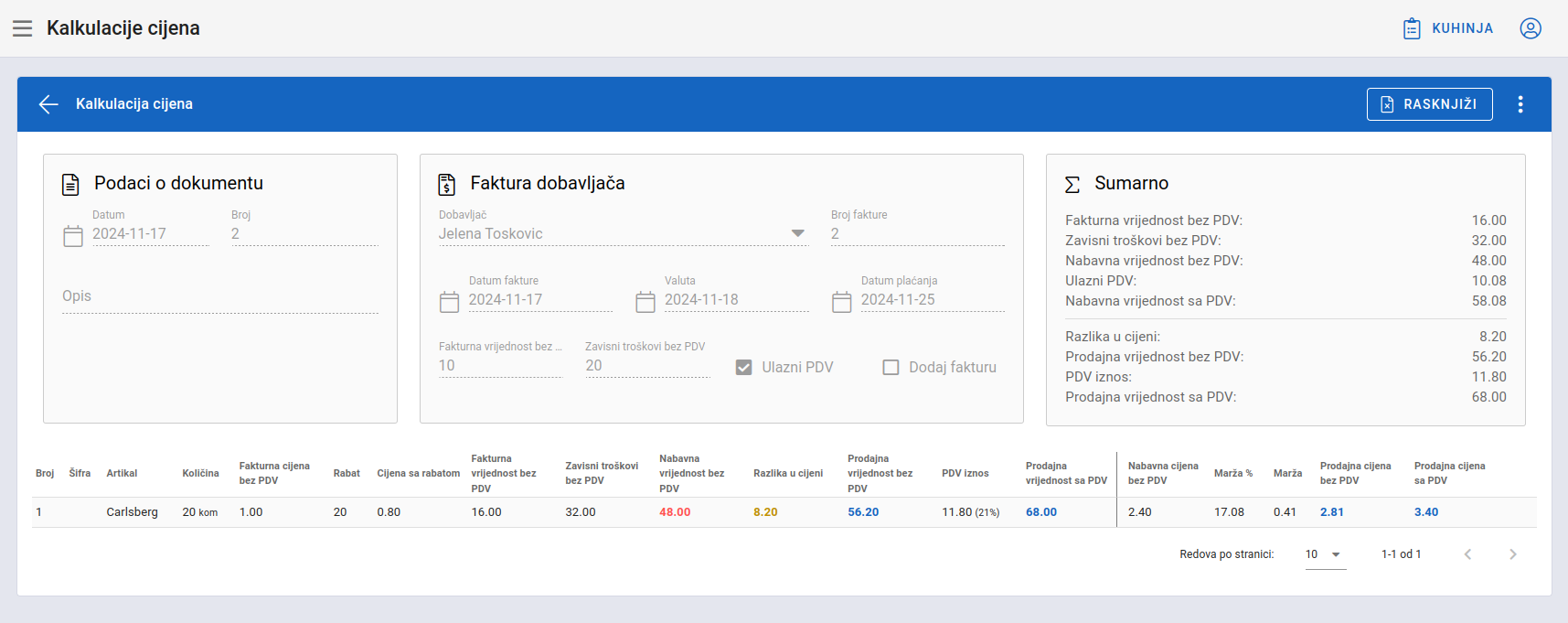Click the Količina column header
Screen dimensions: 1568x623
click(200, 473)
